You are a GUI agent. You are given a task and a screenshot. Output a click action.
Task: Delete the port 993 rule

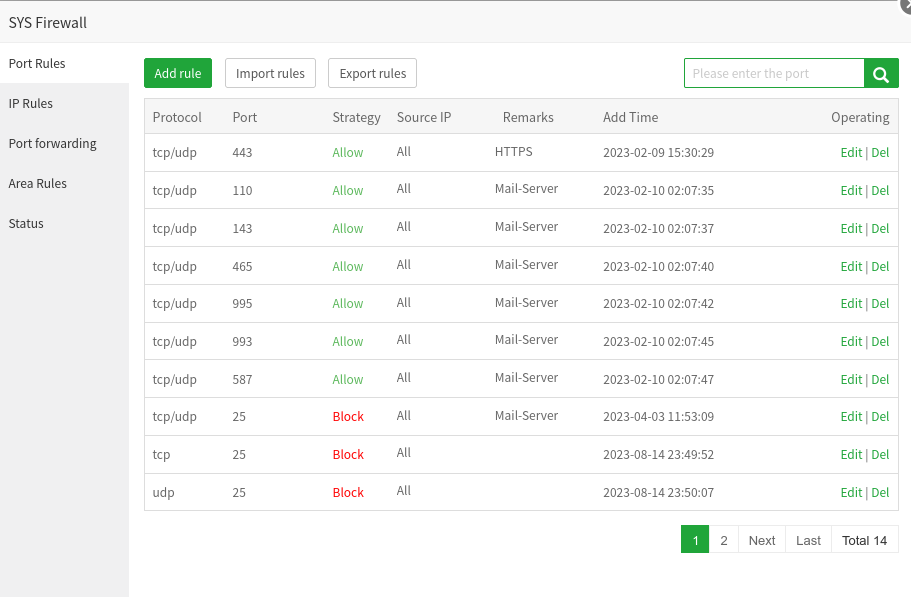[880, 341]
